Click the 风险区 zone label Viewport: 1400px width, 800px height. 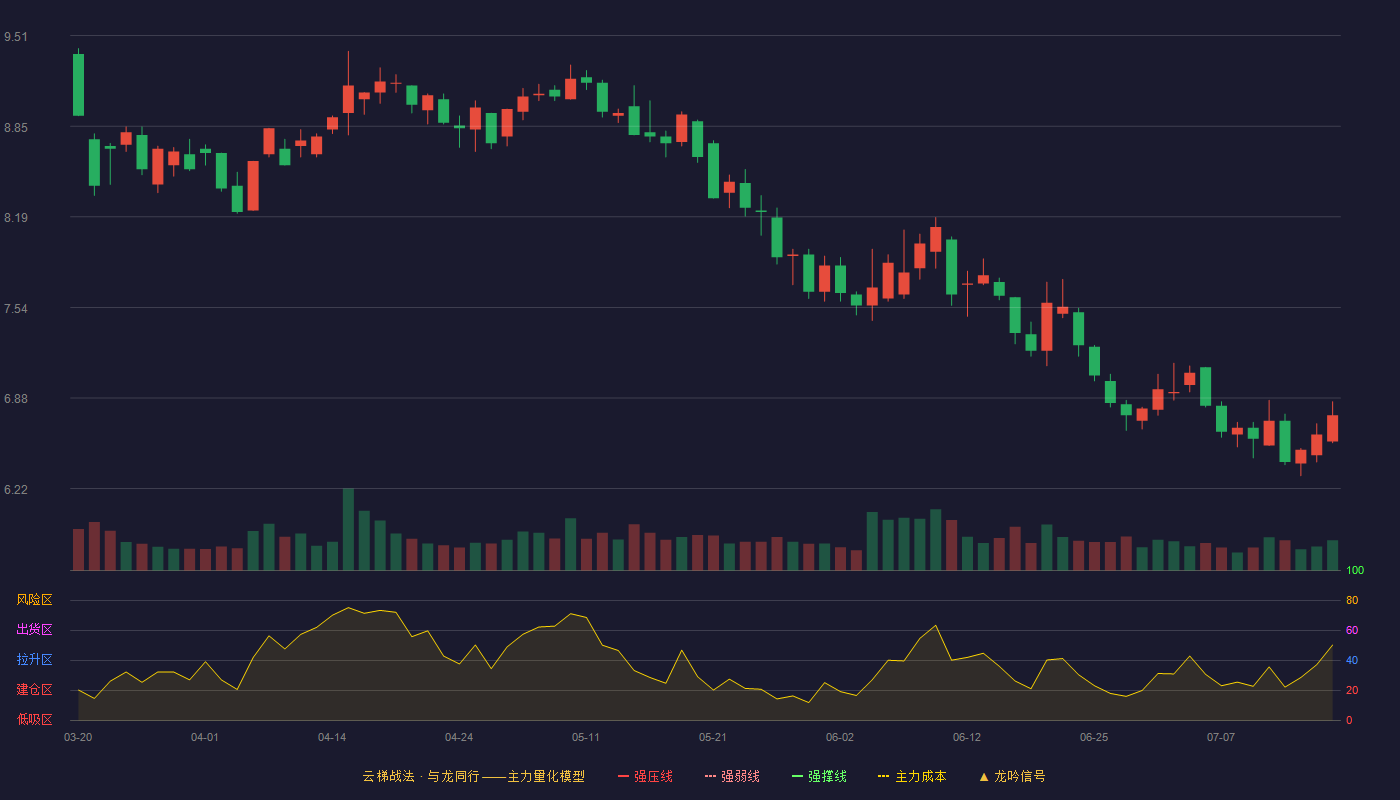point(34,600)
